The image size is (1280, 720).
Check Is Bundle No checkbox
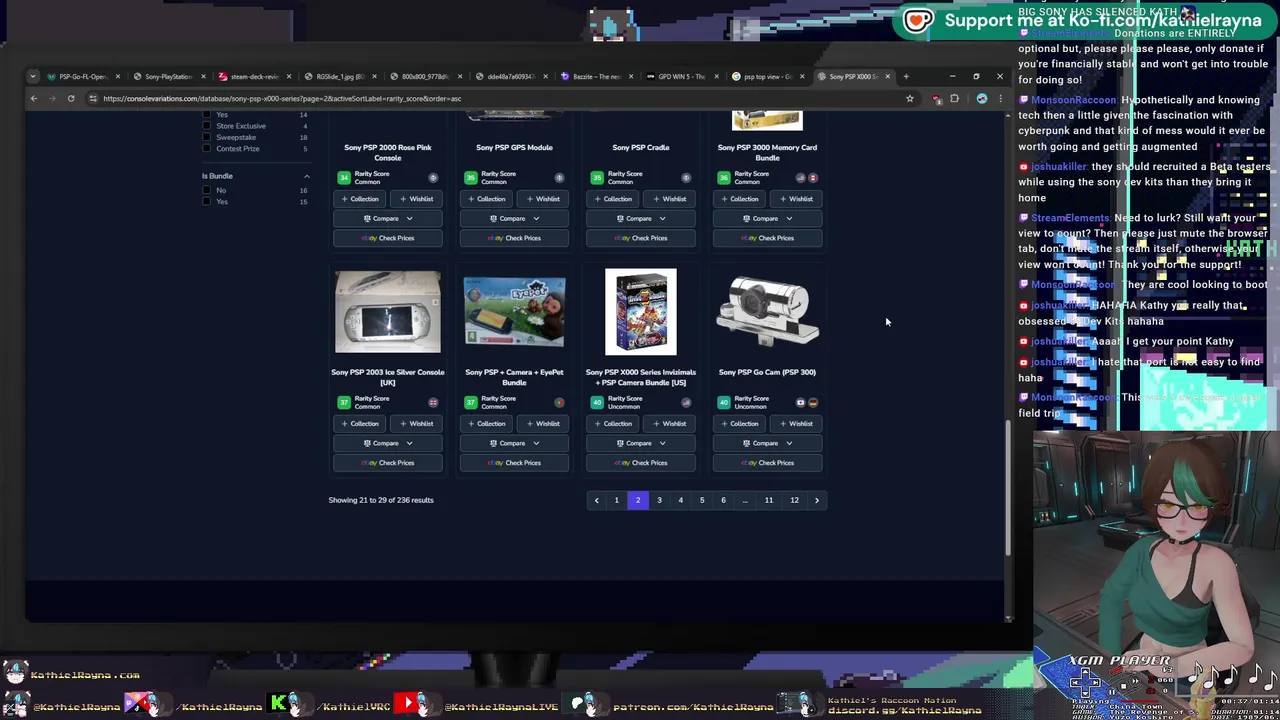click(207, 190)
